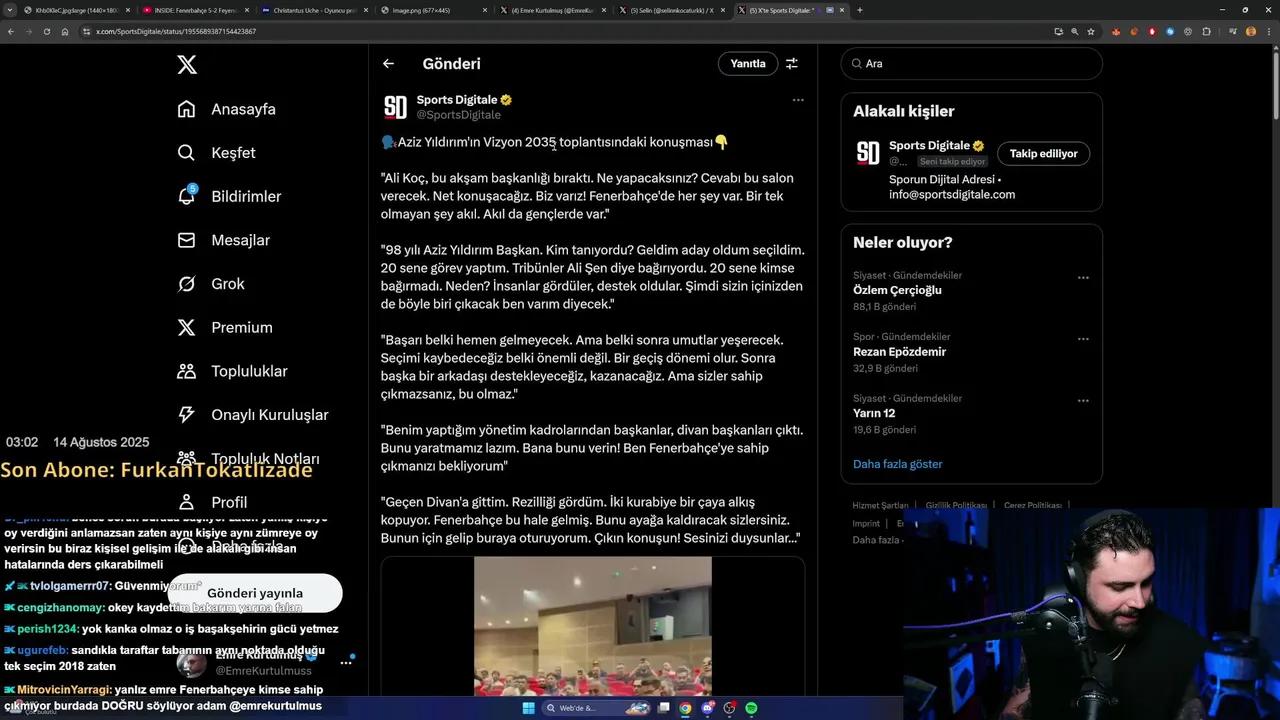The height and width of the screenshot is (720, 1280).
Task: Open Premium menu item
Action: point(225,327)
